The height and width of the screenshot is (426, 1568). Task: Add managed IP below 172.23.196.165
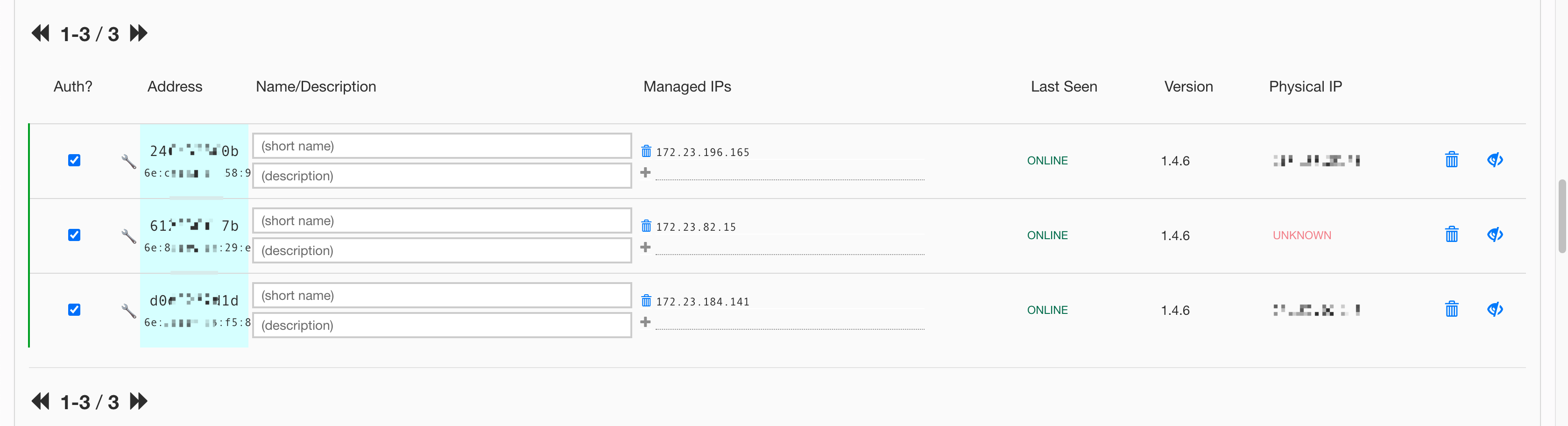[645, 173]
